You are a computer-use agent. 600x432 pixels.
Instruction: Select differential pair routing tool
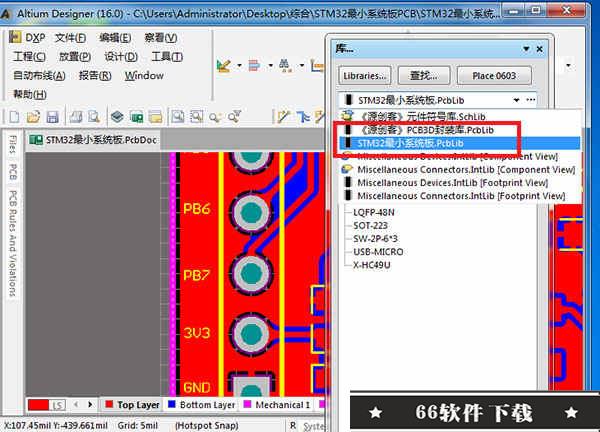303,117
